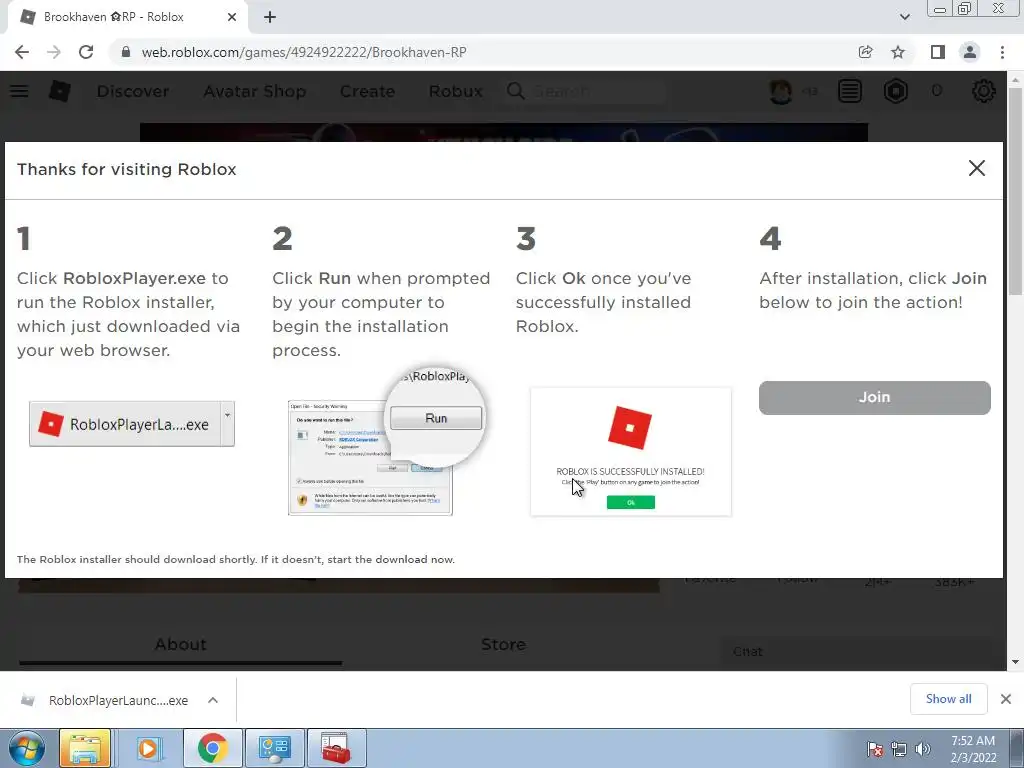Click the address bar URL
Image resolution: width=1024 pixels, height=768 pixels.
[x=304, y=52]
